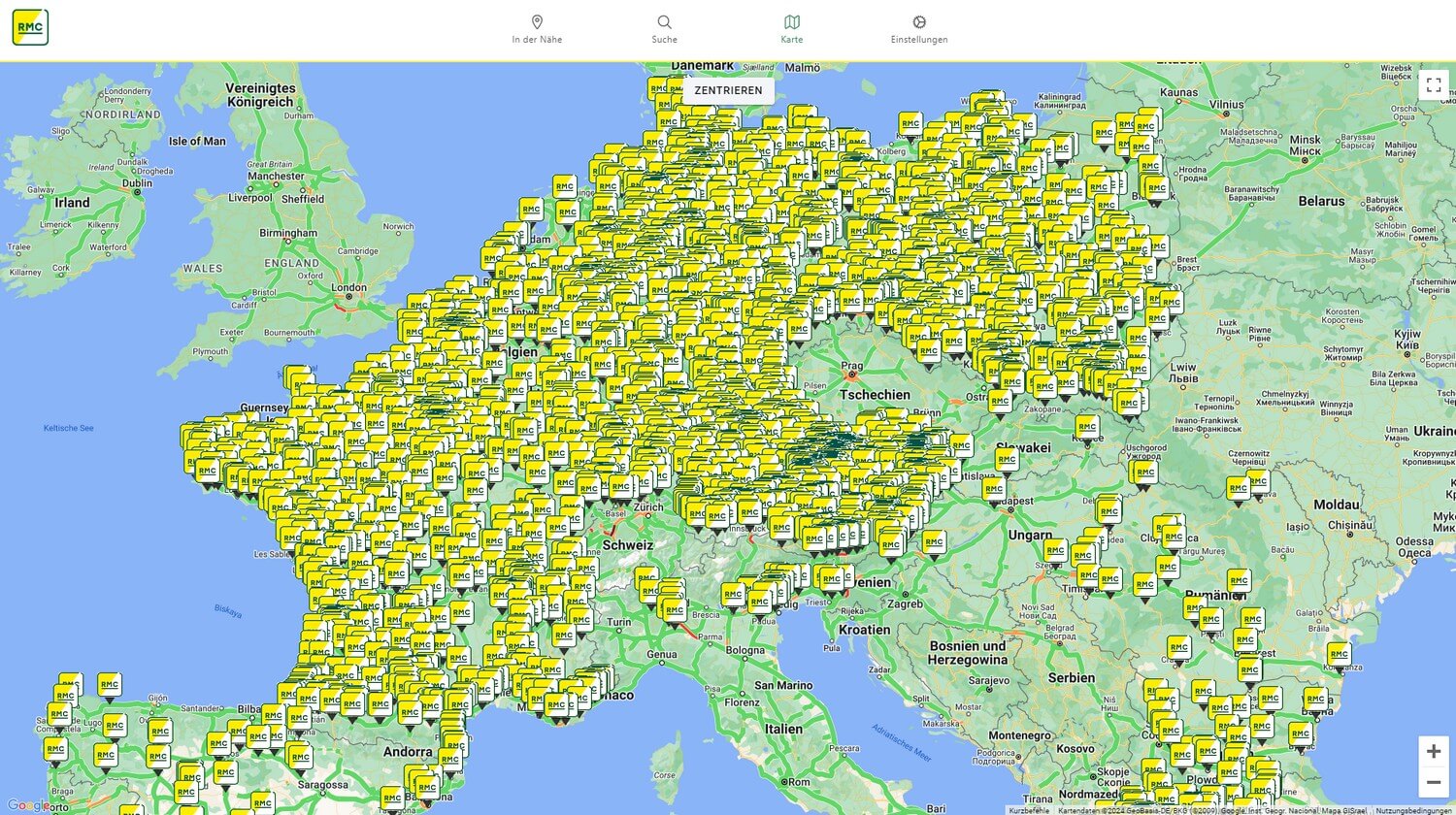Image resolution: width=1456 pixels, height=815 pixels.
Task: Click the Dublin label on the map
Action: pos(137,182)
